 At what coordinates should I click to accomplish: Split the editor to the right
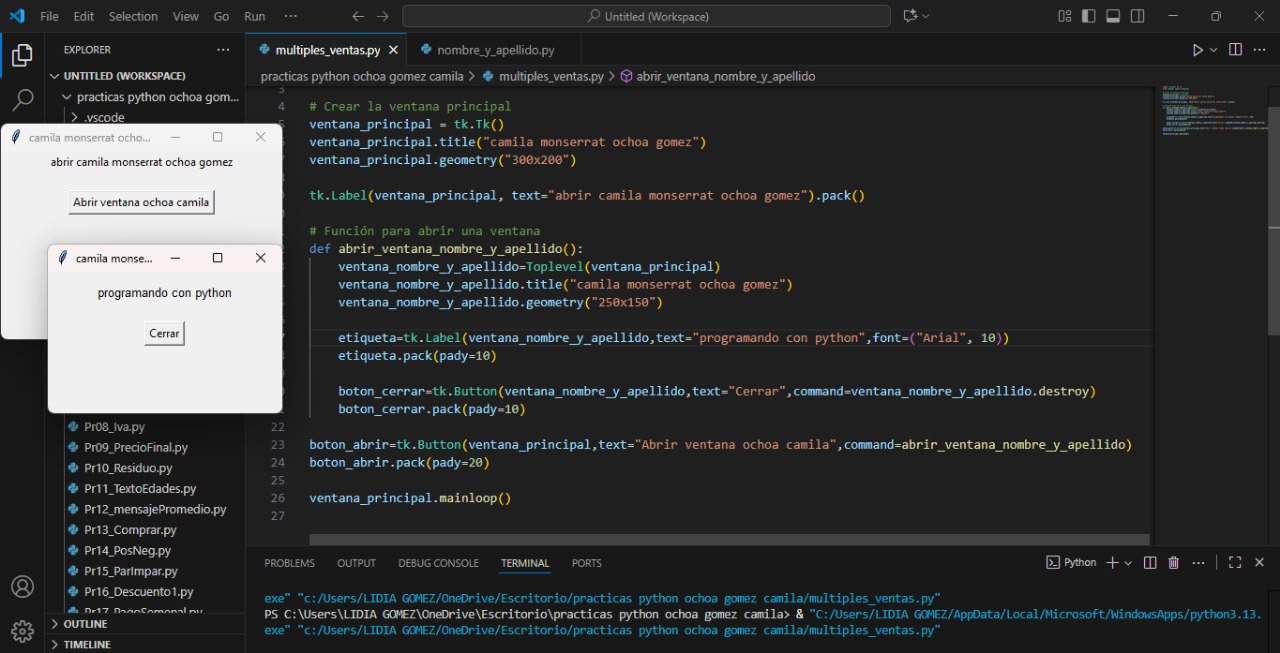pyautogui.click(x=1235, y=50)
